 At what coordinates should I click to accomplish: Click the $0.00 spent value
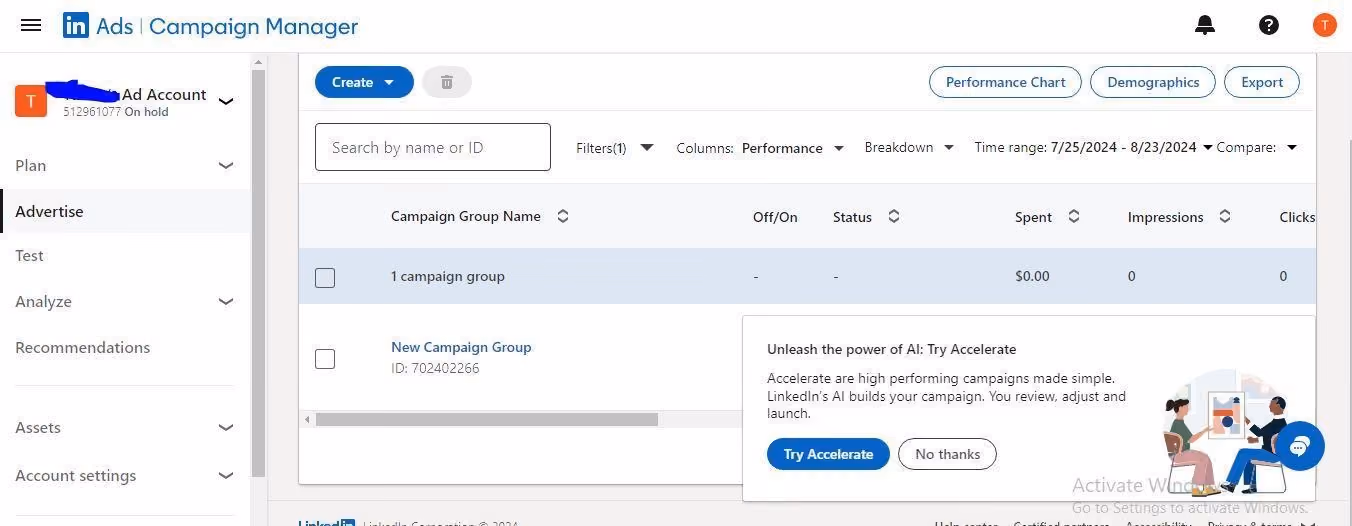pyautogui.click(x=1032, y=276)
